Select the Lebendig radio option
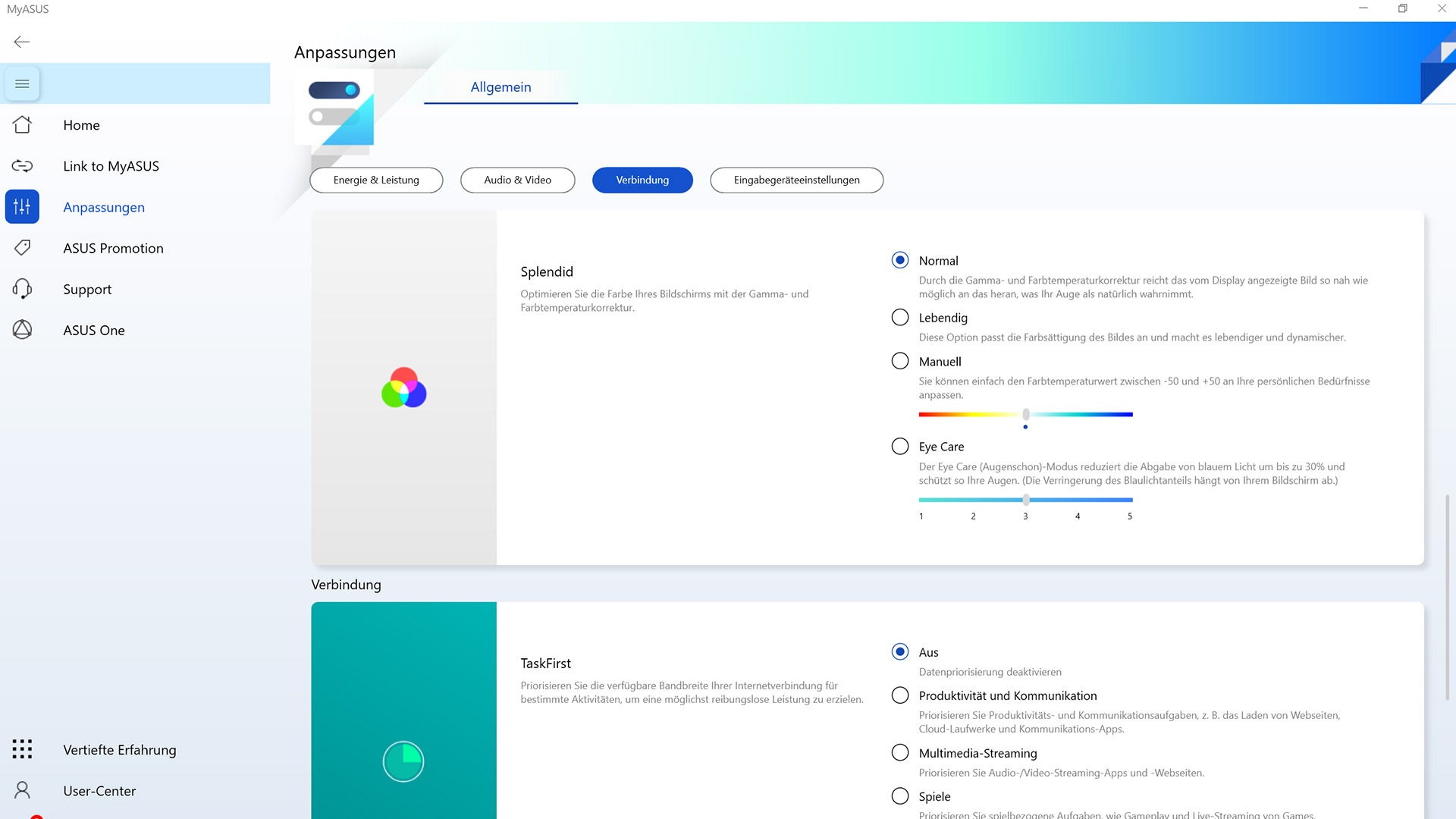Viewport: 1456px width, 819px height. (x=900, y=318)
